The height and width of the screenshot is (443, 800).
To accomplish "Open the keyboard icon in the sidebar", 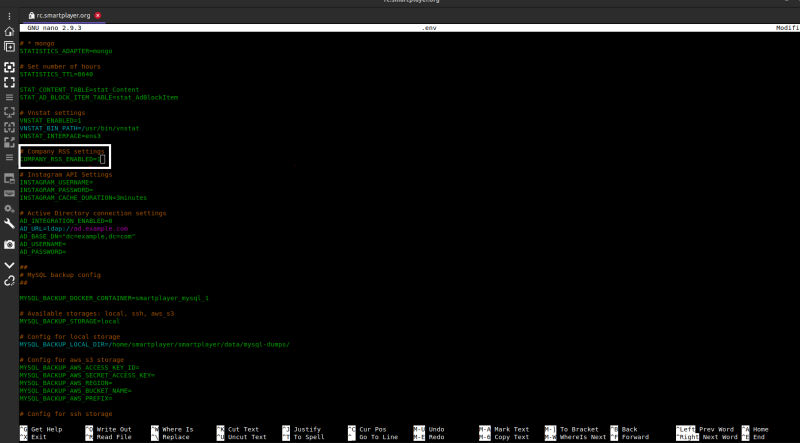I will (9, 192).
